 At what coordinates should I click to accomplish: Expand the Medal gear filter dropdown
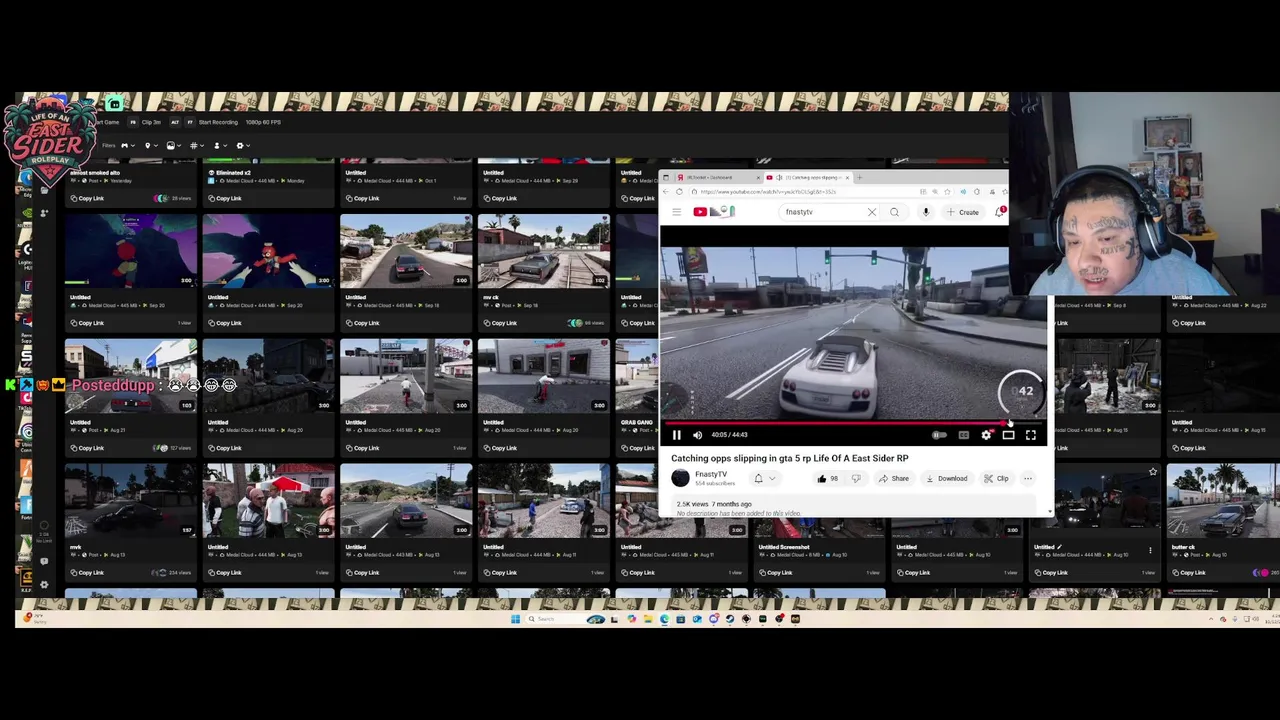tap(242, 146)
